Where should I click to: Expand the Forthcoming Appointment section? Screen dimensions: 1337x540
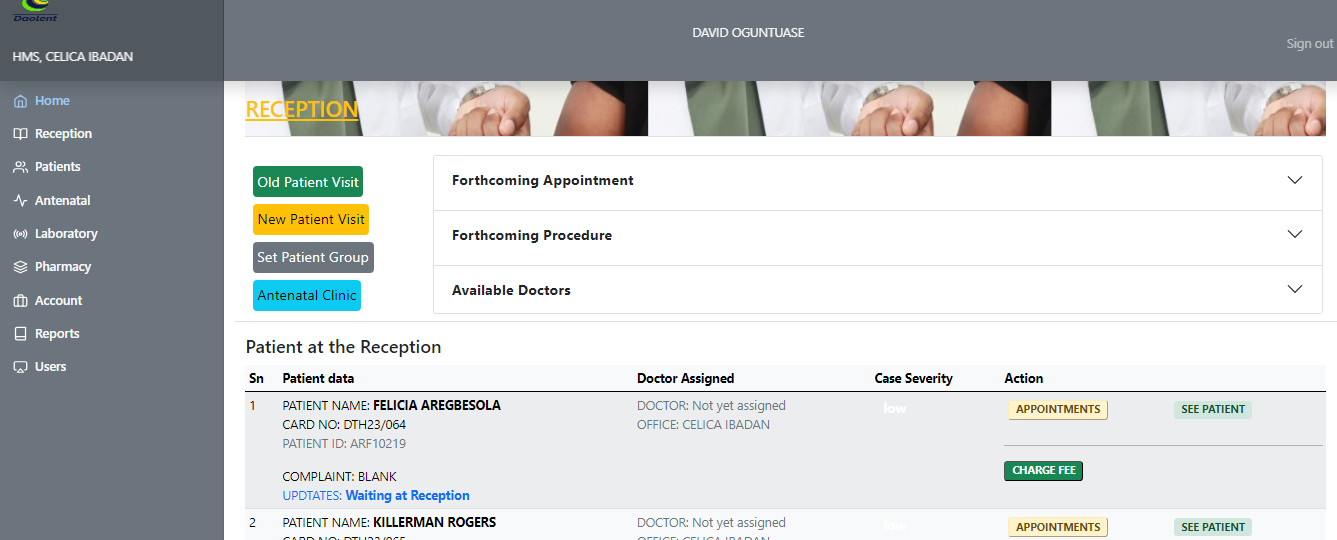pos(877,181)
